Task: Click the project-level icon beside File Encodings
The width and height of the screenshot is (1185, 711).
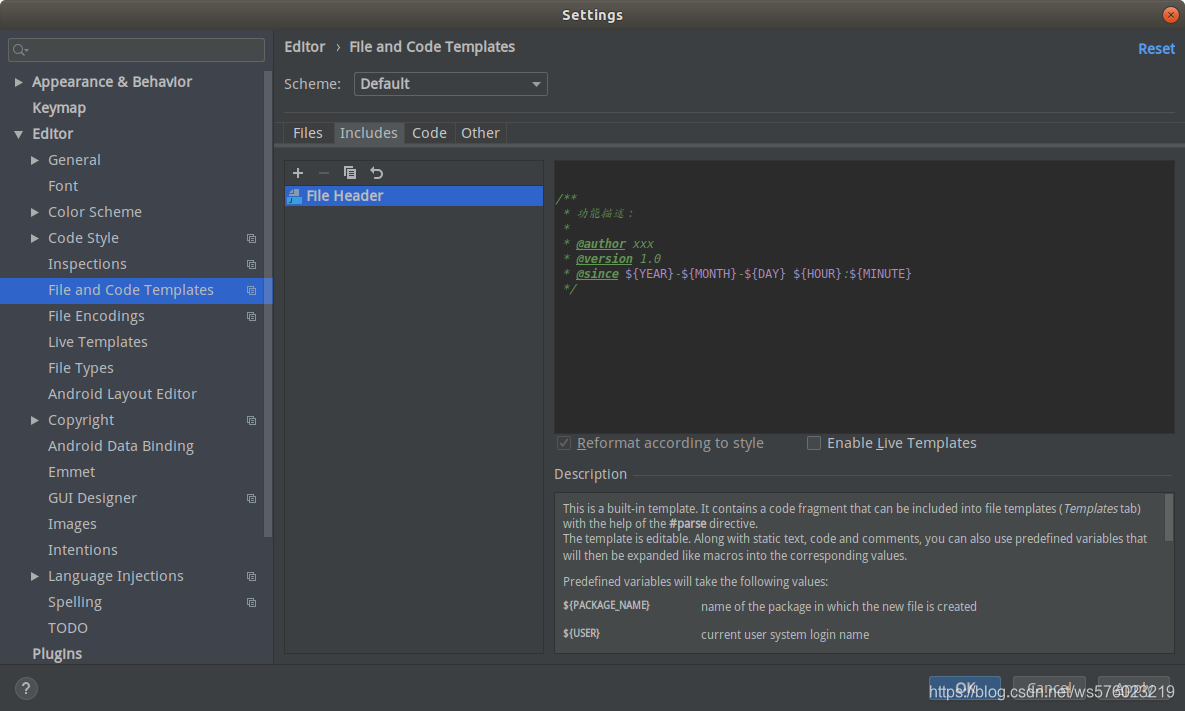Action: pyautogui.click(x=252, y=317)
